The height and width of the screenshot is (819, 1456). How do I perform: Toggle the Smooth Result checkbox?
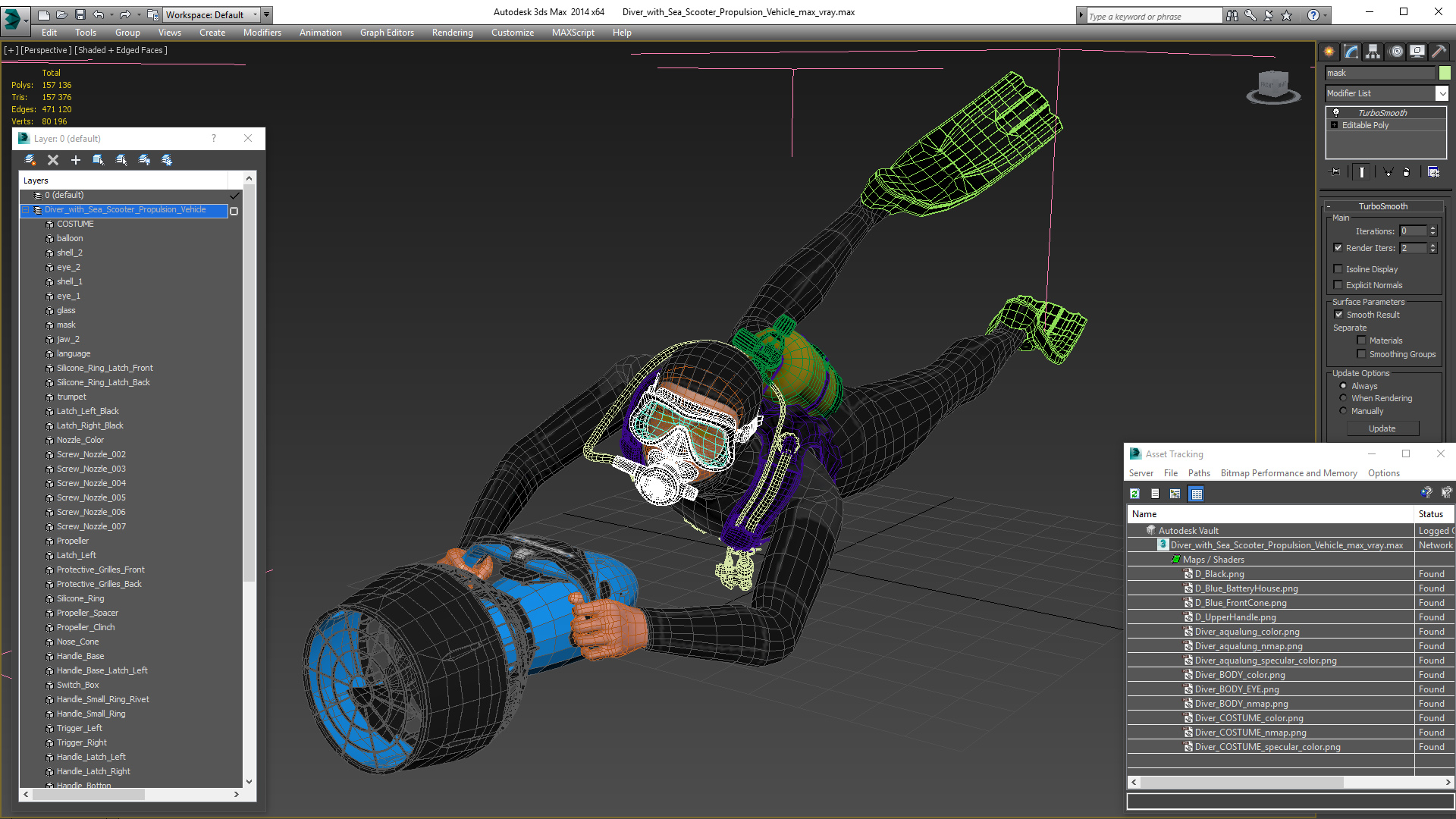coord(1339,315)
